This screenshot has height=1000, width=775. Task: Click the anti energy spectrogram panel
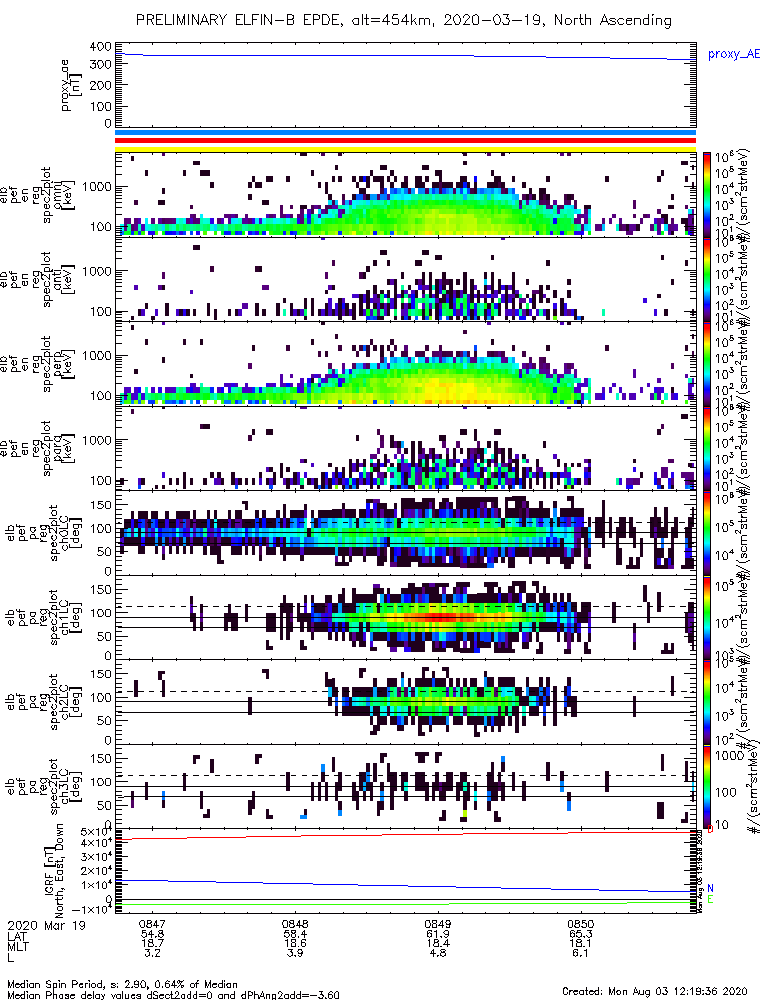tap(405, 279)
